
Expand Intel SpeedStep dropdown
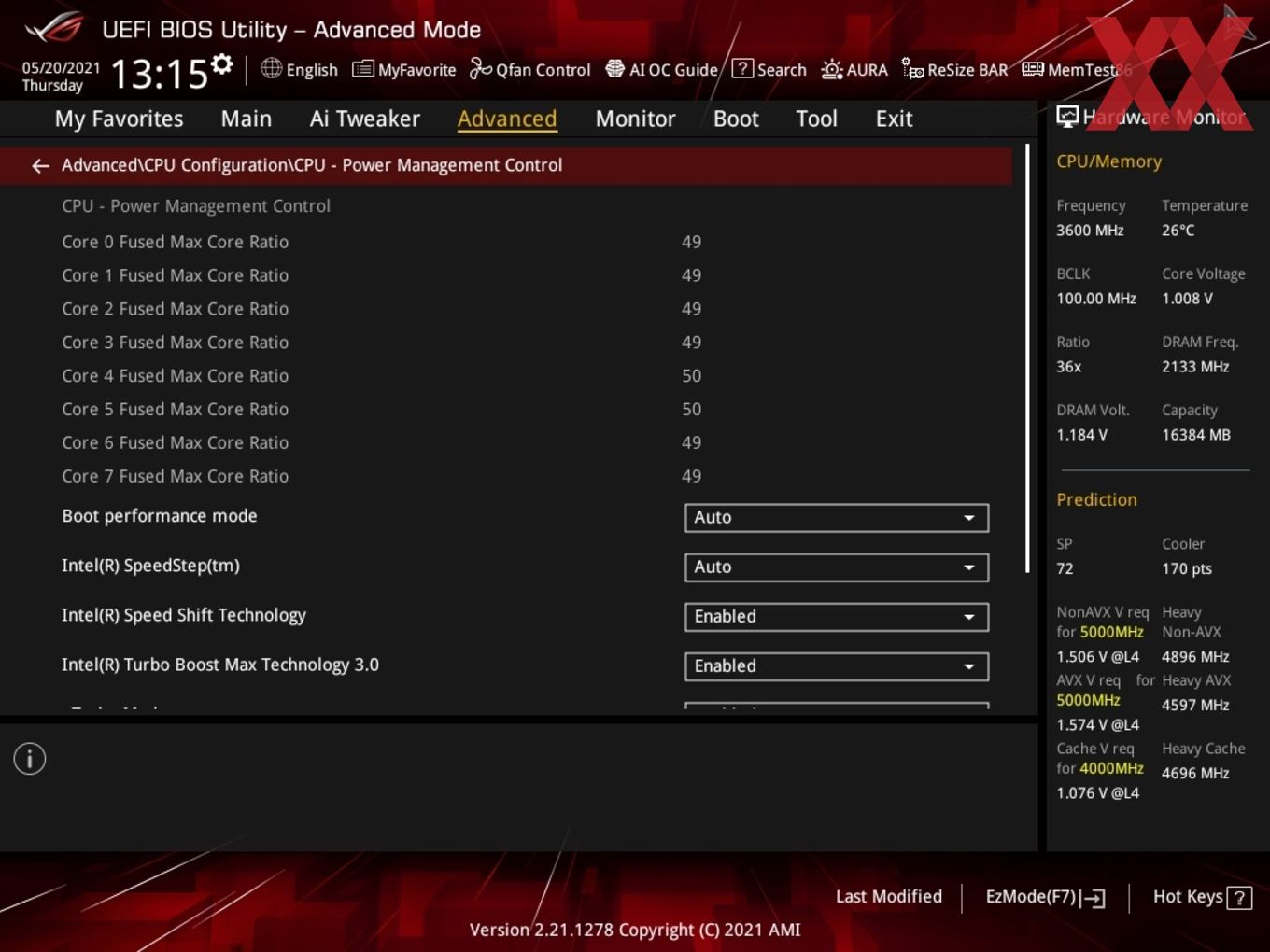coord(837,567)
